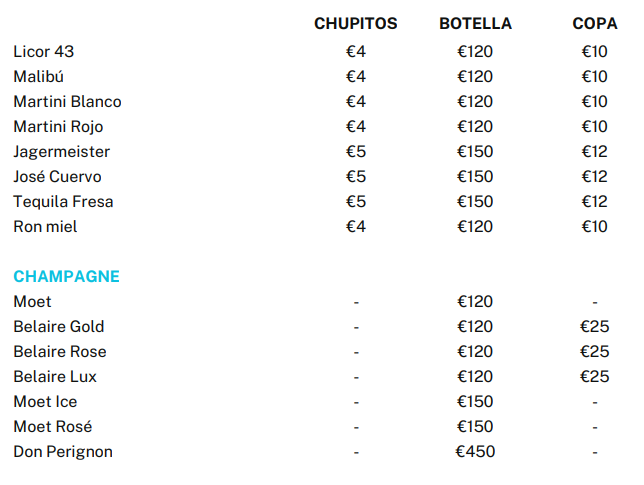Click the Belaire Rose champagne name
Image resolution: width=644 pixels, height=485 pixels.
click(60, 352)
